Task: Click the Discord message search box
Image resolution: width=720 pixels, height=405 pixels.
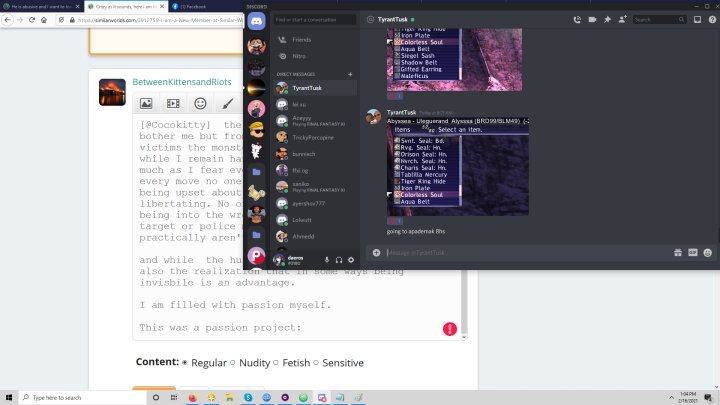Action: [659, 20]
